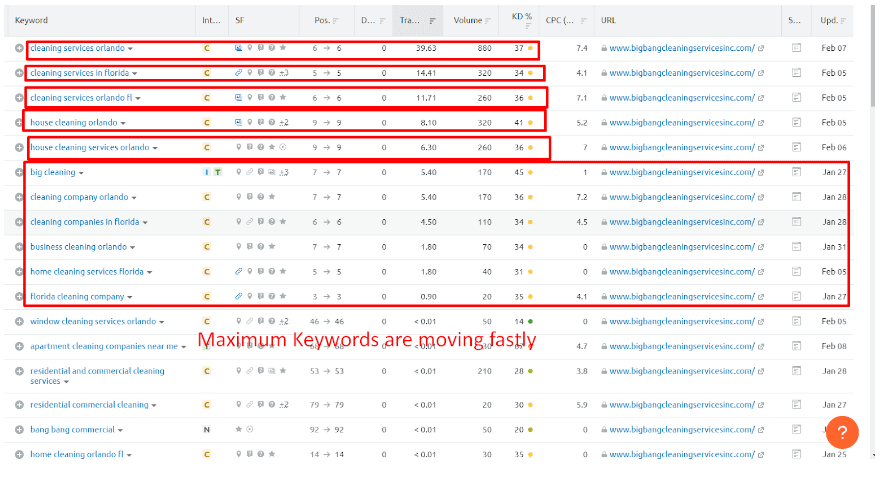
Task: Expand row for cleaning services orlando with plus icon
Action: (x=19, y=48)
